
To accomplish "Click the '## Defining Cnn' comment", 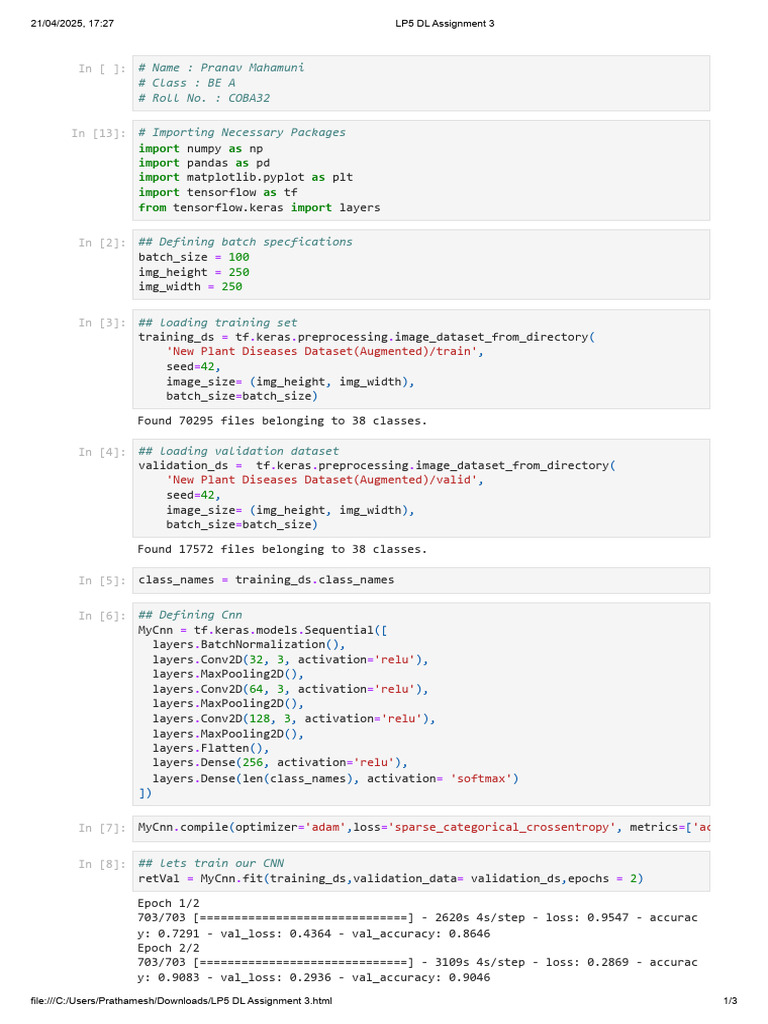I will click(190, 615).
